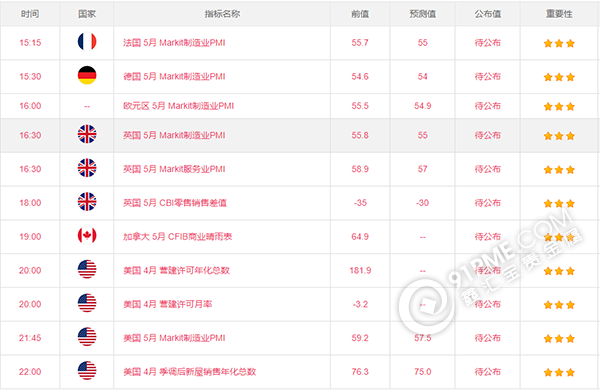
Task: Select the 18:00 time cell
Action: point(30,203)
